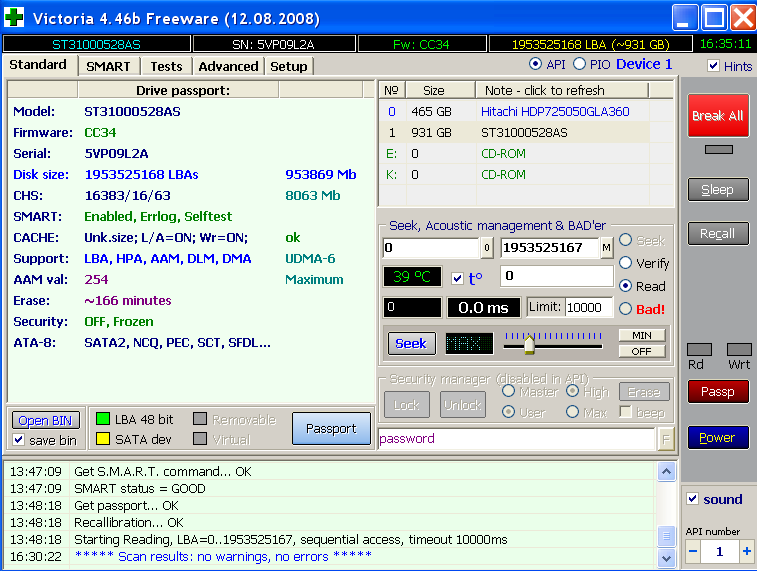Decrease API number with minus button
This screenshot has width=757, height=571.
tap(694, 552)
